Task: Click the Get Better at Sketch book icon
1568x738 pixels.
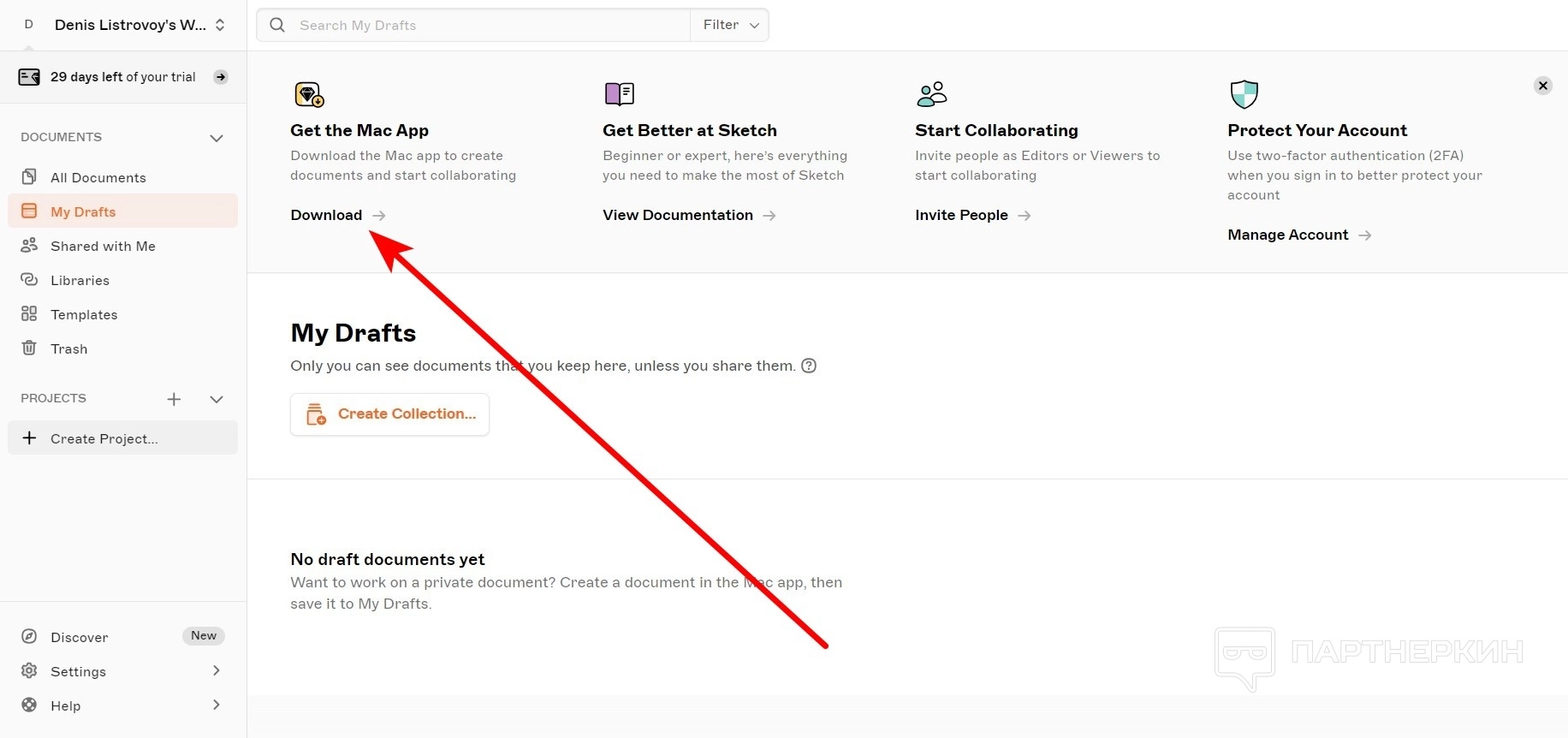Action: [620, 94]
